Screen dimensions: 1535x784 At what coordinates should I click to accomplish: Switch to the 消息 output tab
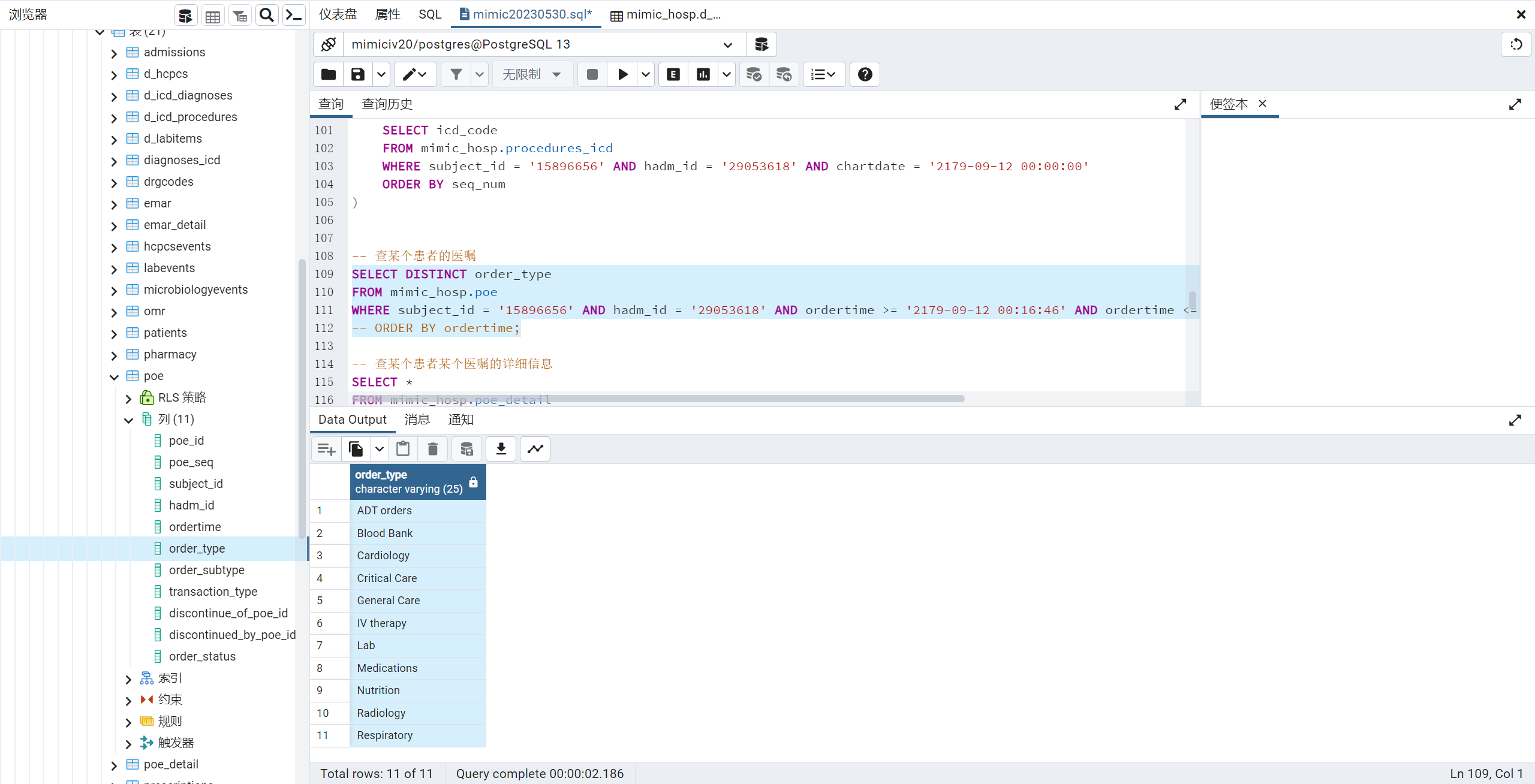(x=417, y=420)
